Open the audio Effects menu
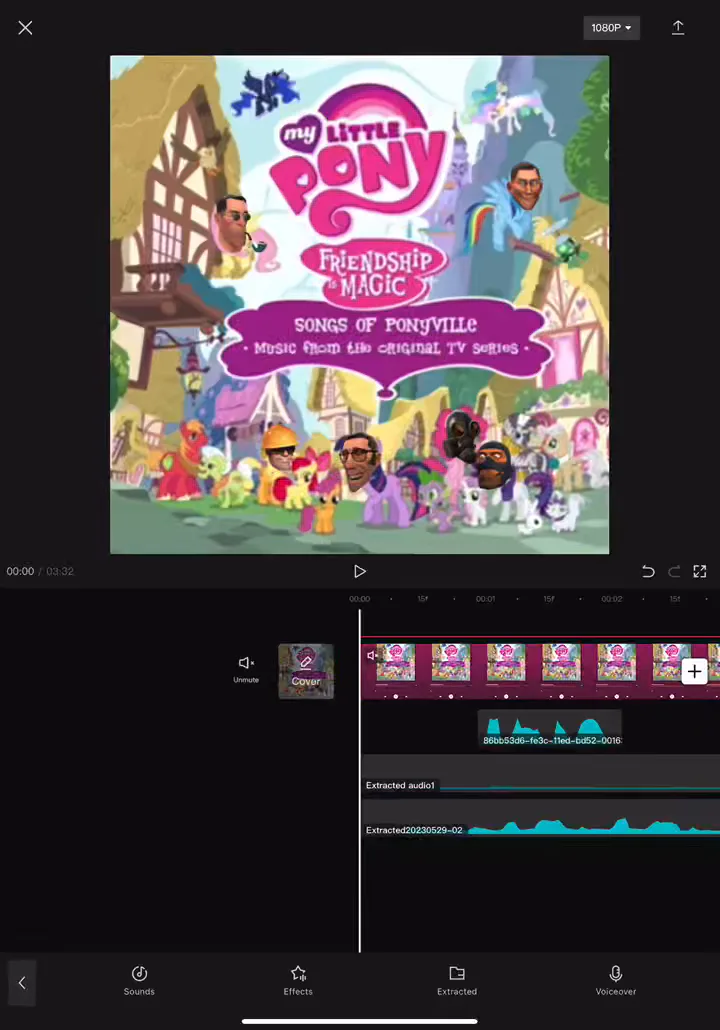Screen dimensions: 720x1030 click(x=298, y=981)
